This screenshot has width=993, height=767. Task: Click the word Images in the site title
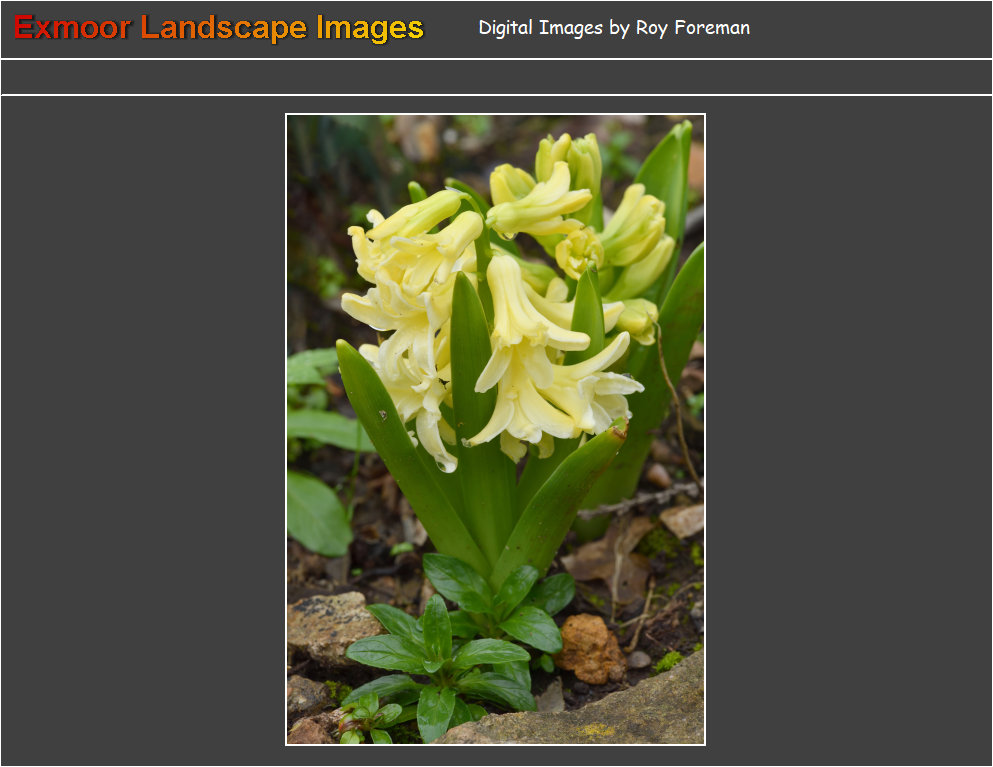(370, 28)
